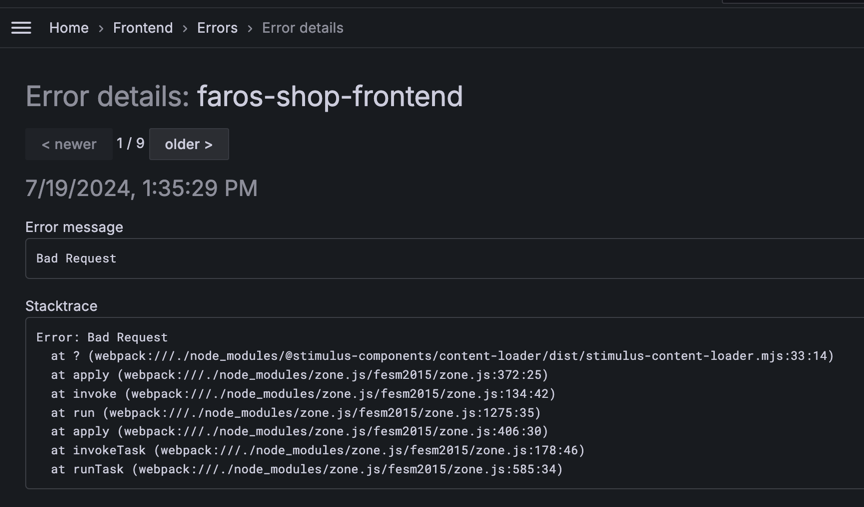The width and height of the screenshot is (864, 507).
Task: Open the Frontend breadcrumb link
Action: click(x=143, y=28)
